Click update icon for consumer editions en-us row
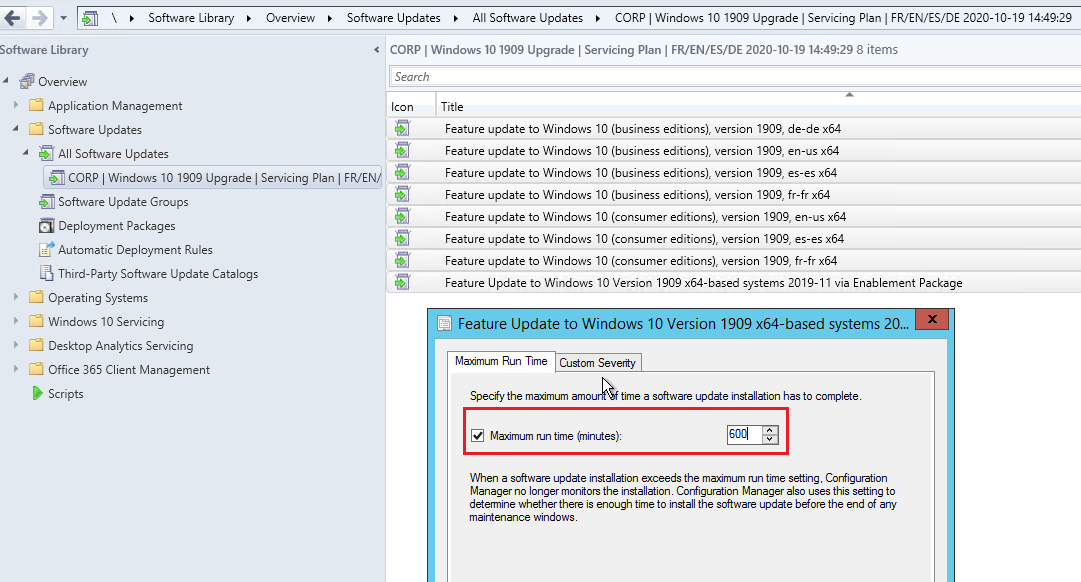1081x582 pixels. pos(403,217)
